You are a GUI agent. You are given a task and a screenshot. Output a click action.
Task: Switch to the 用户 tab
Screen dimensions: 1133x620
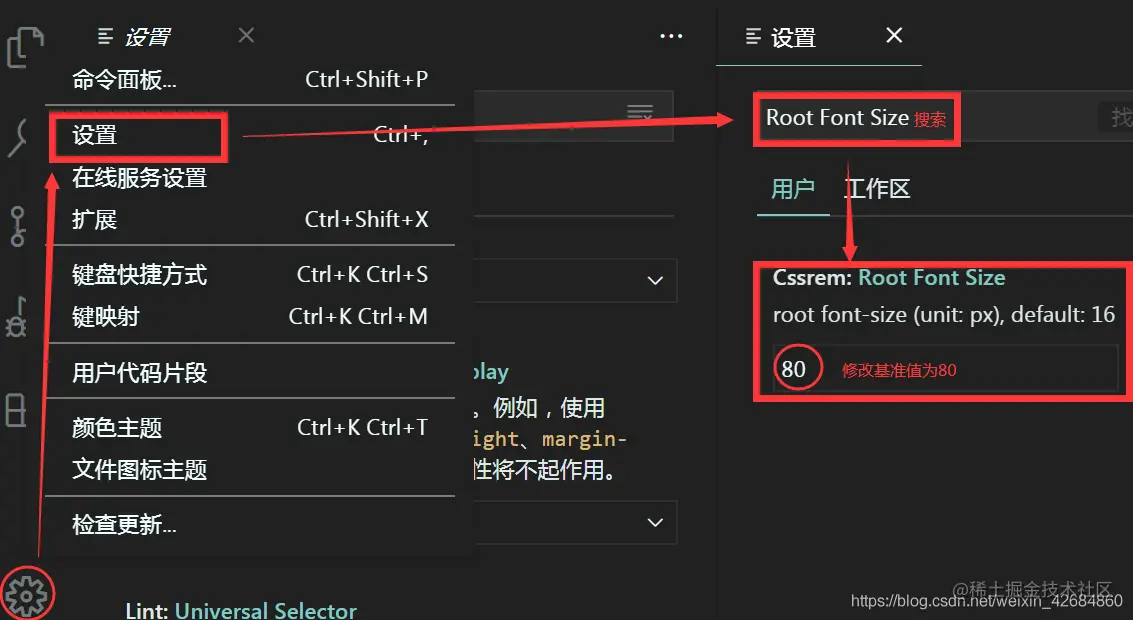pos(793,189)
